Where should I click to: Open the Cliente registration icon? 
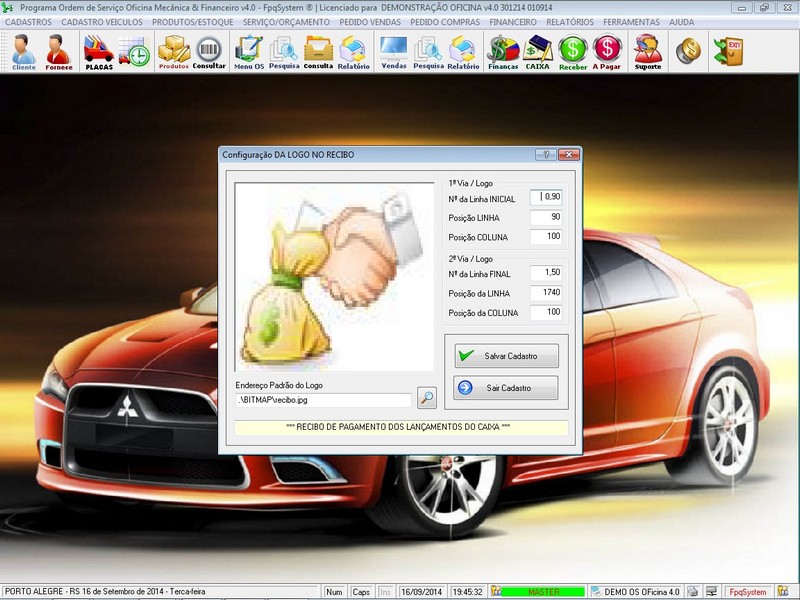(x=23, y=52)
